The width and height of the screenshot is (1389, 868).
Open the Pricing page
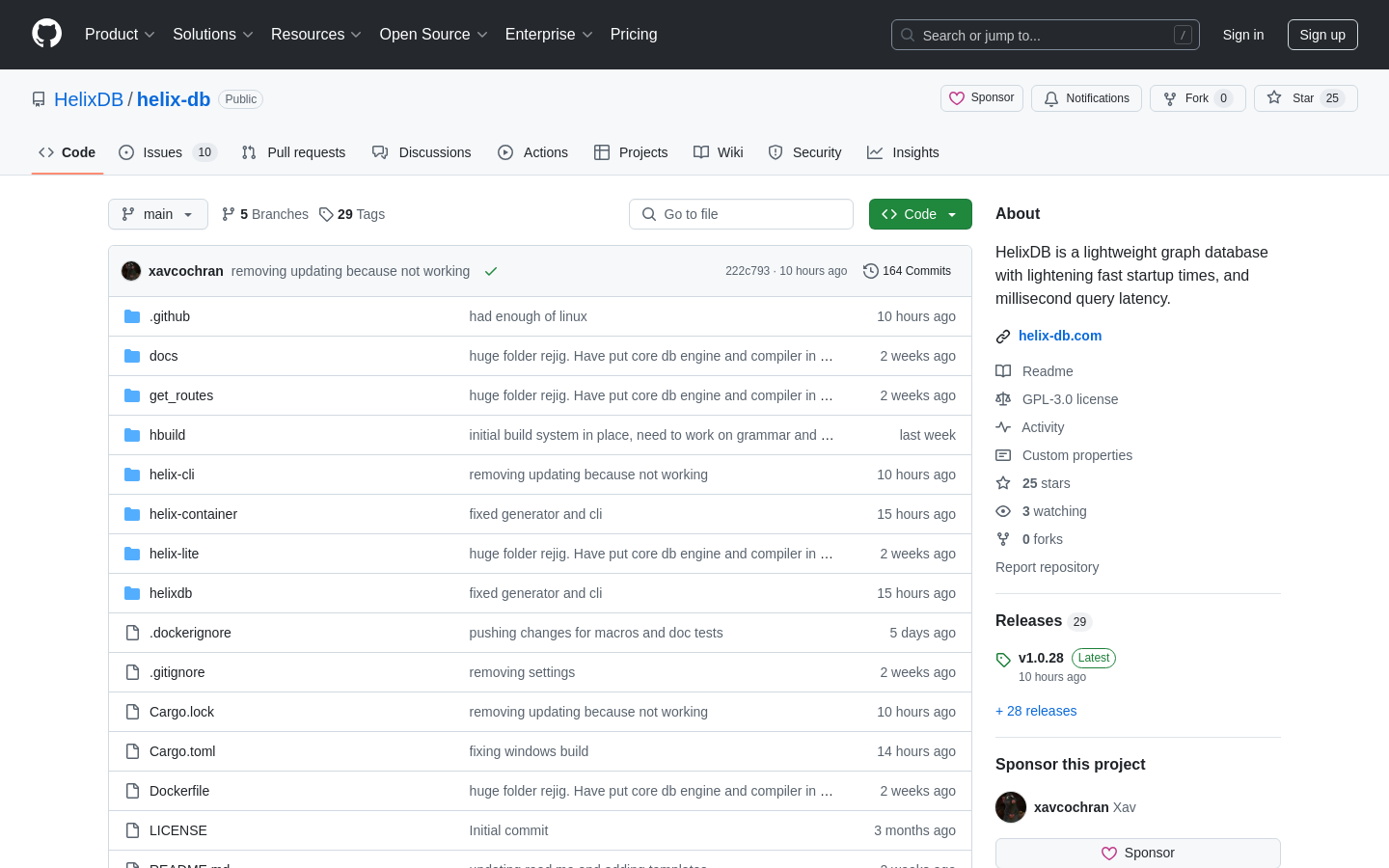(634, 35)
